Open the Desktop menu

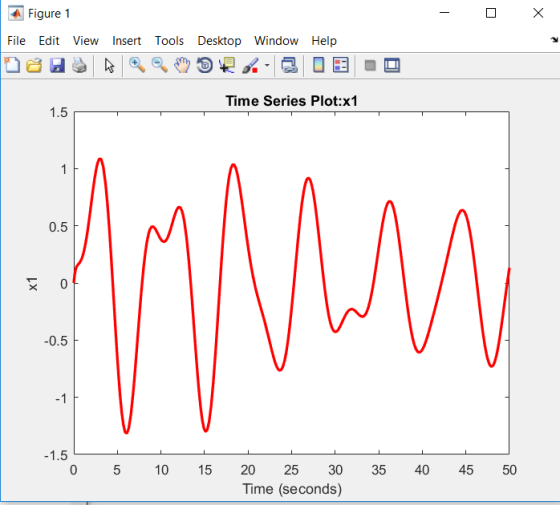point(219,41)
